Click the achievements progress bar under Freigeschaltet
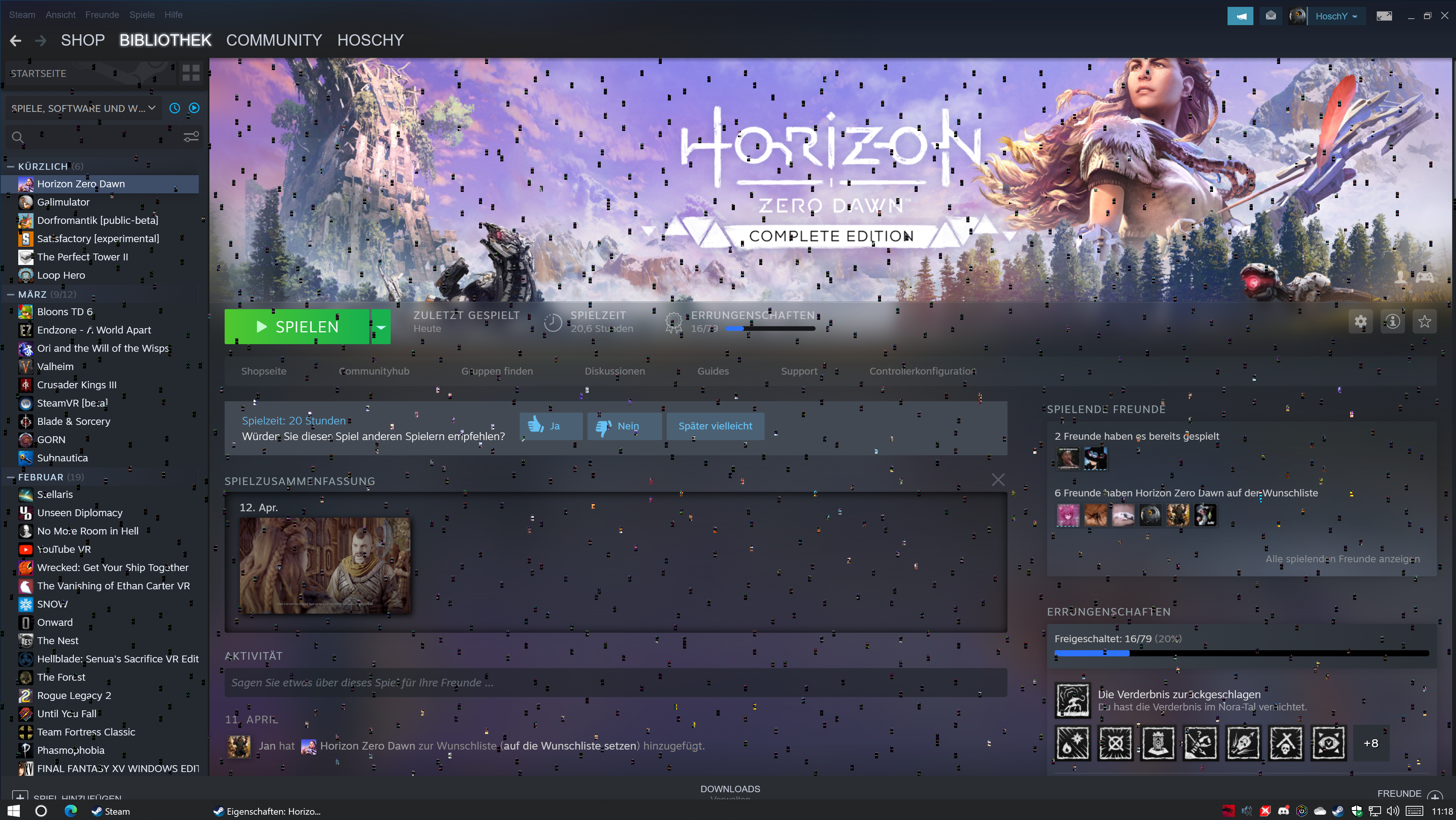 coord(1241,653)
